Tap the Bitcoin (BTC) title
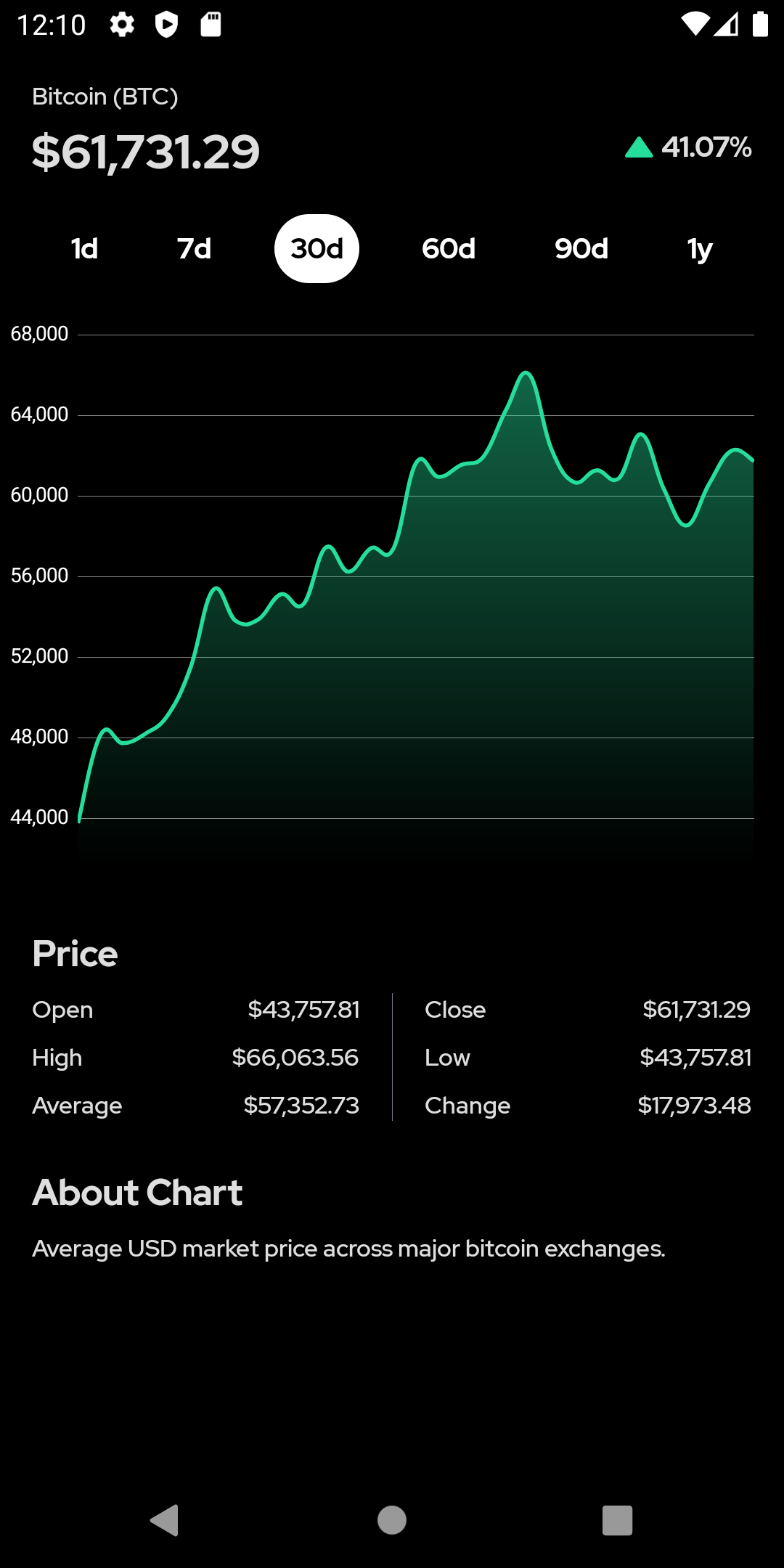This screenshot has width=784, height=1568. click(105, 97)
